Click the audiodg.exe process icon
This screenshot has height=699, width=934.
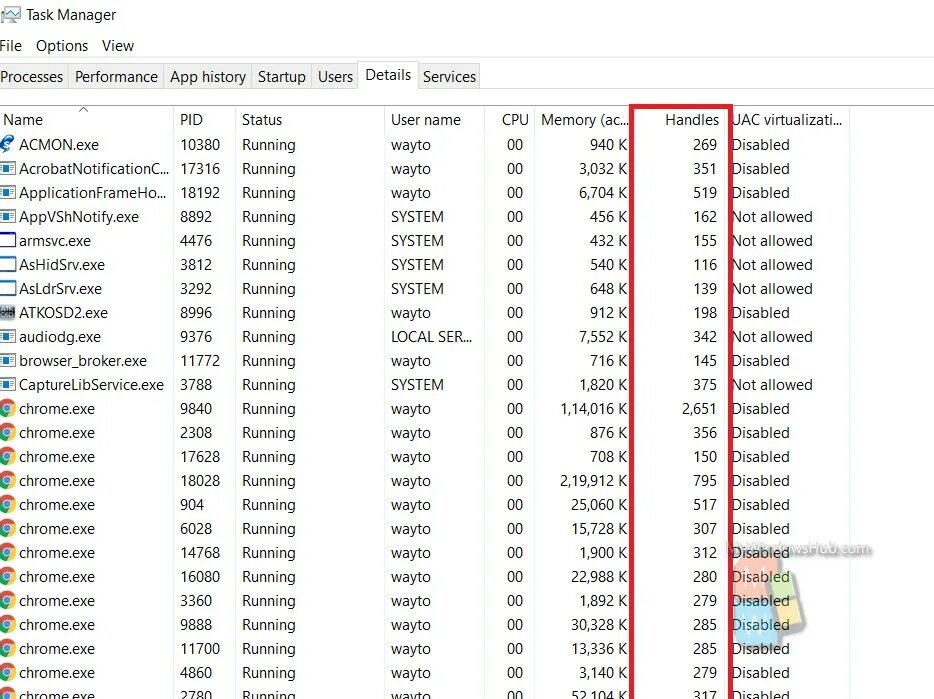pos(8,336)
